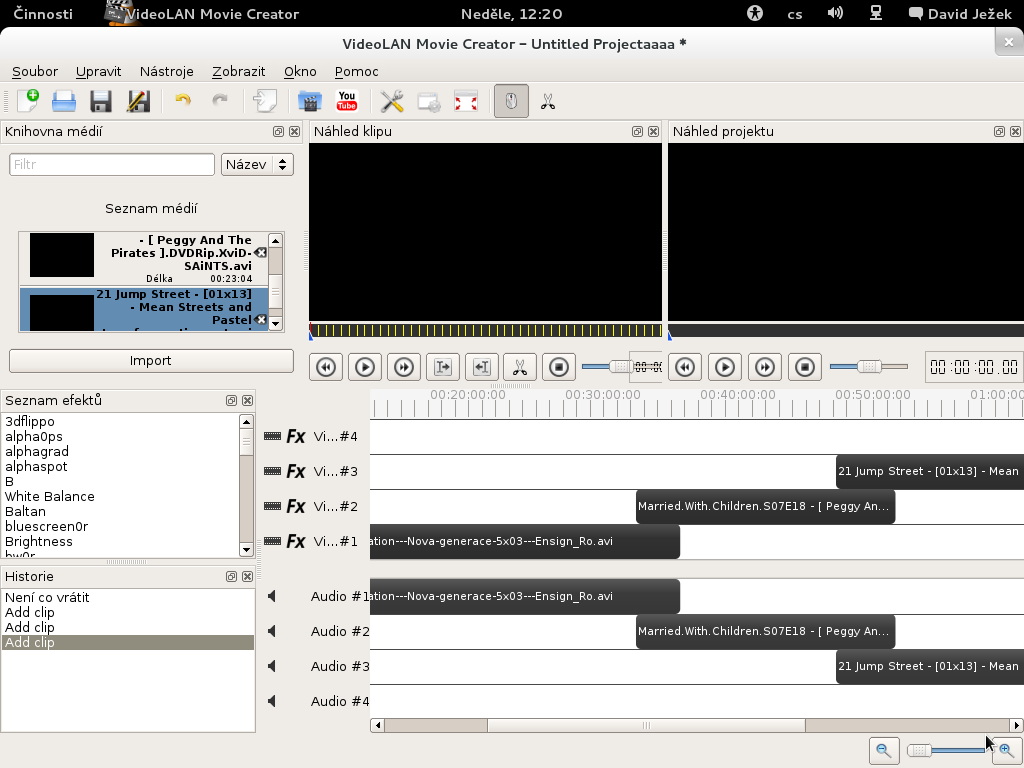Rewind the project preview
Screen dimensions: 1024x768
tap(685, 367)
